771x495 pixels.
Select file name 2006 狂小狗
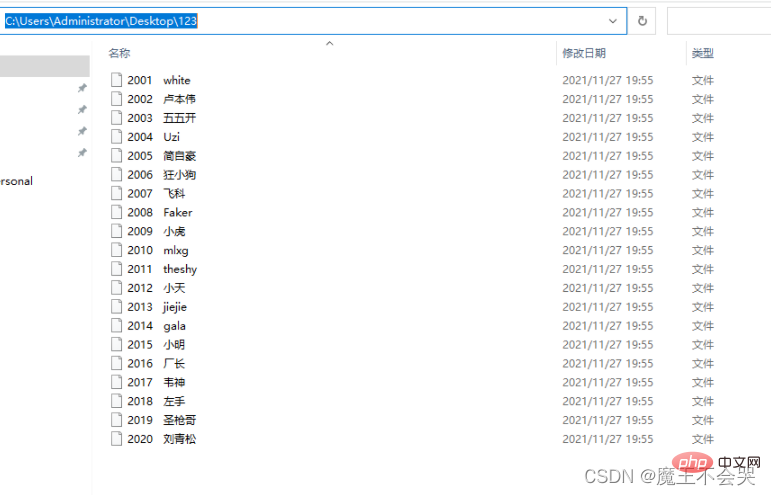162,175
